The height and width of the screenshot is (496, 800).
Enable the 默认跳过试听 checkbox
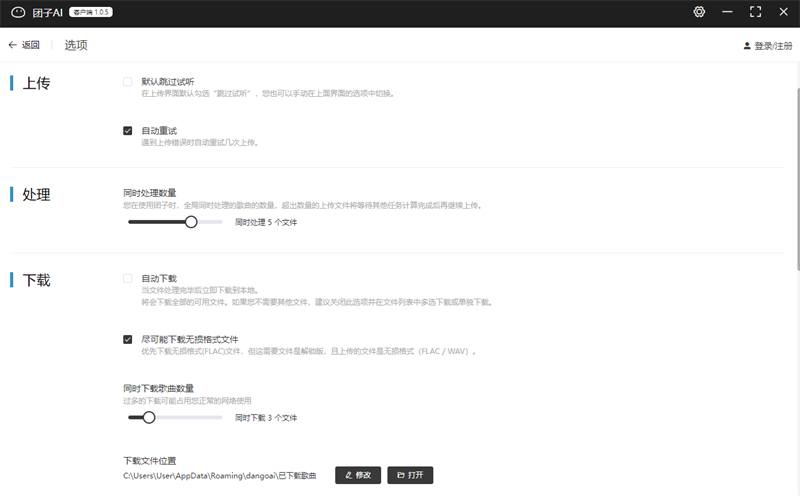point(128,82)
